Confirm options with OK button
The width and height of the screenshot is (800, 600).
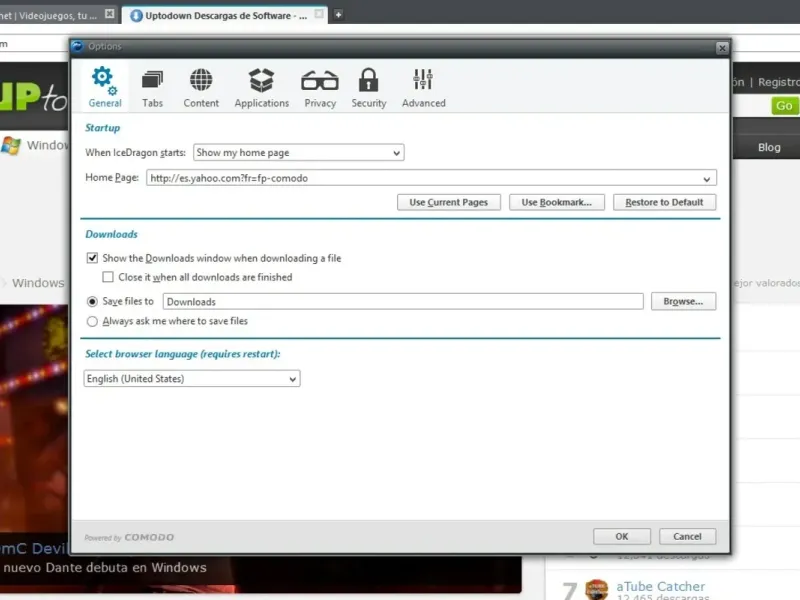click(621, 536)
